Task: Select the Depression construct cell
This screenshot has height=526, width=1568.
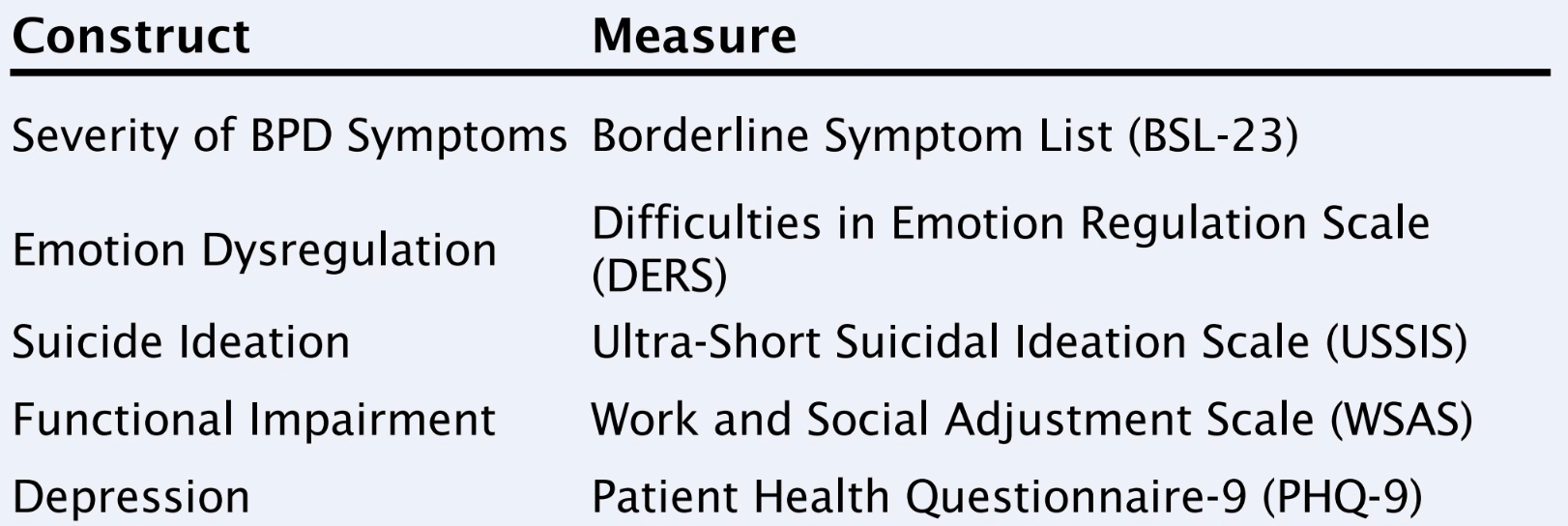Action: [131, 497]
